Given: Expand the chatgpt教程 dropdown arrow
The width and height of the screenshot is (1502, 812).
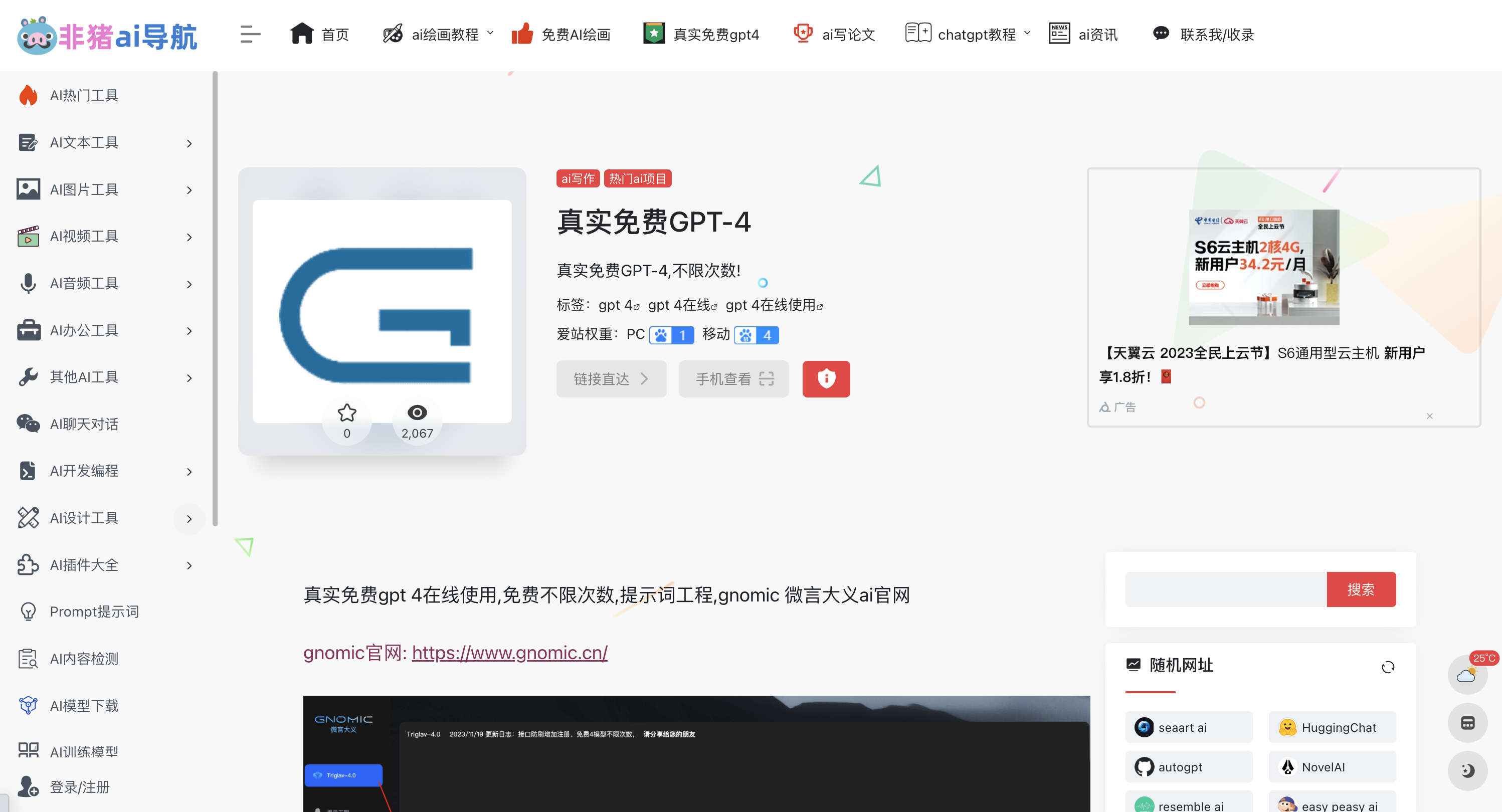Looking at the screenshot, I should click(x=1027, y=33).
